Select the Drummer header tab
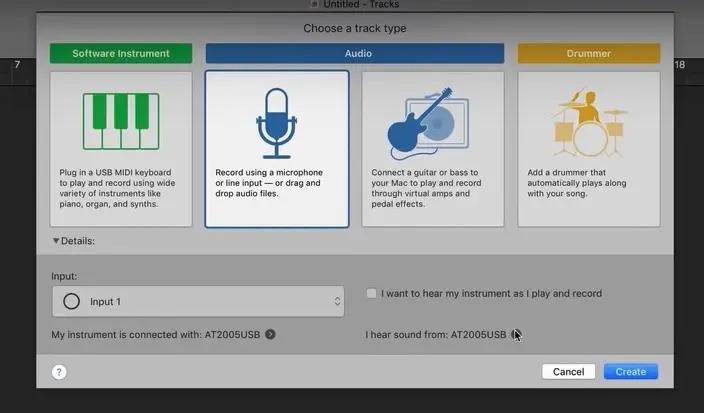Image resolution: width=704 pixels, height=413 pixels. click(588, 53)
